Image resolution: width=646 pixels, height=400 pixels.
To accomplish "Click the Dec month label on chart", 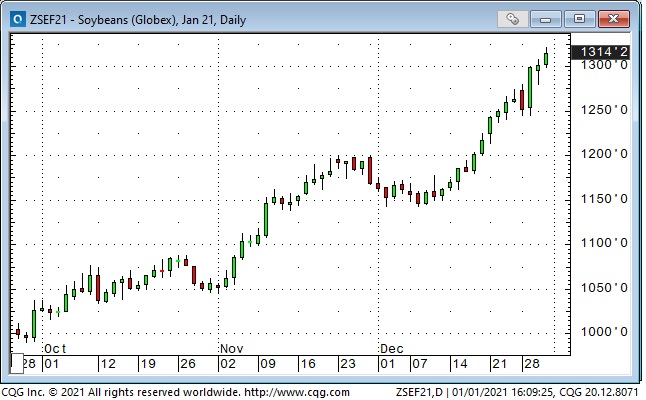I will pos(391,349).
